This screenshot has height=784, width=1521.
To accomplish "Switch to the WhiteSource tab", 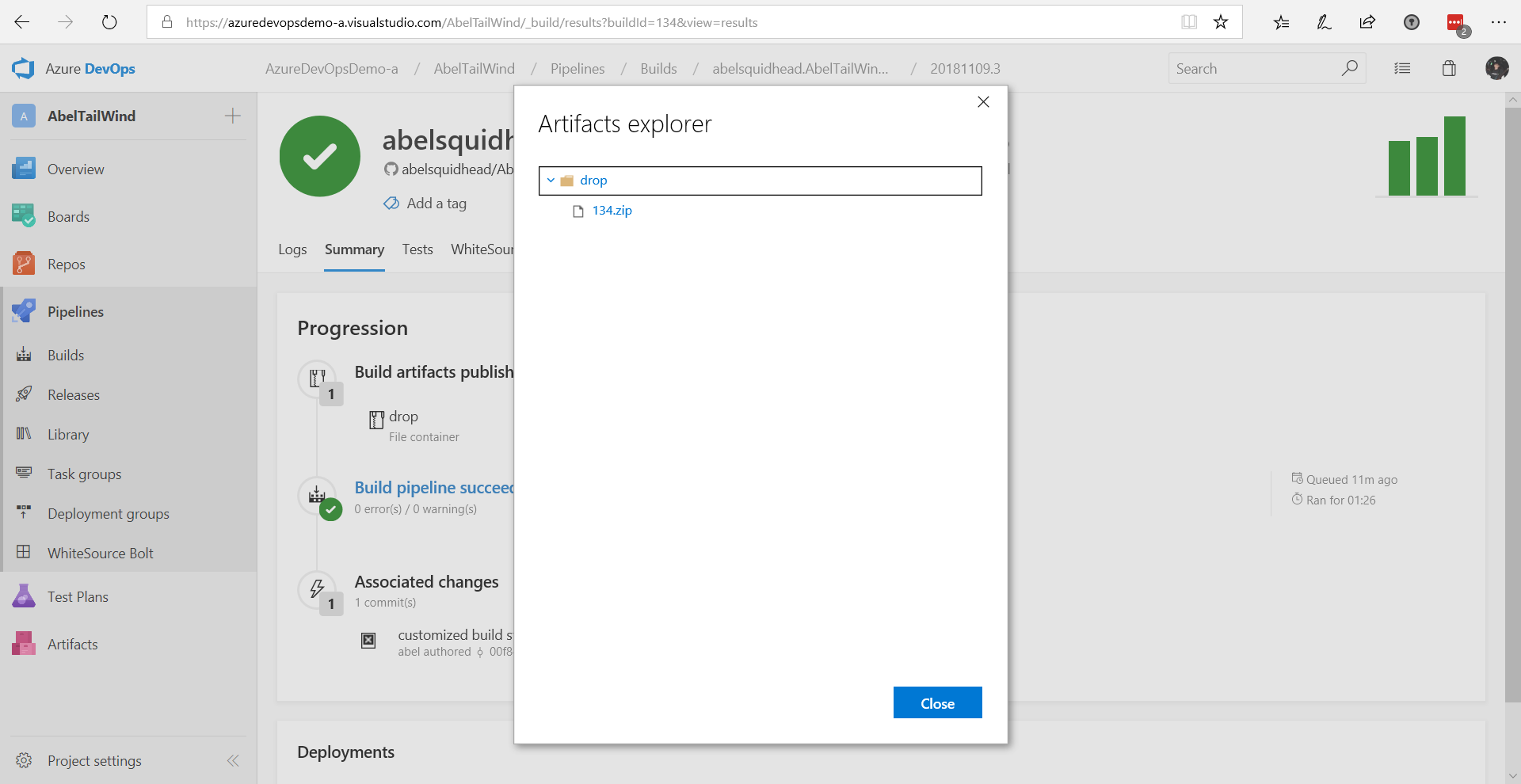I will 482,249.
